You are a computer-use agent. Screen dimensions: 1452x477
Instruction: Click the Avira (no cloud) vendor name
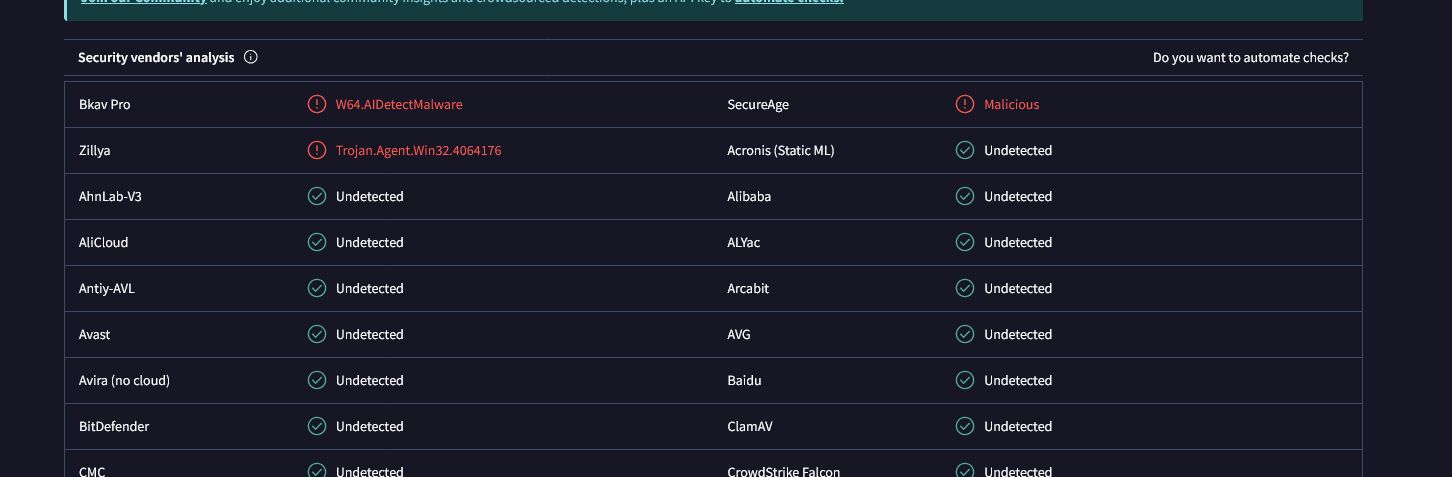[x=124, y=380]
